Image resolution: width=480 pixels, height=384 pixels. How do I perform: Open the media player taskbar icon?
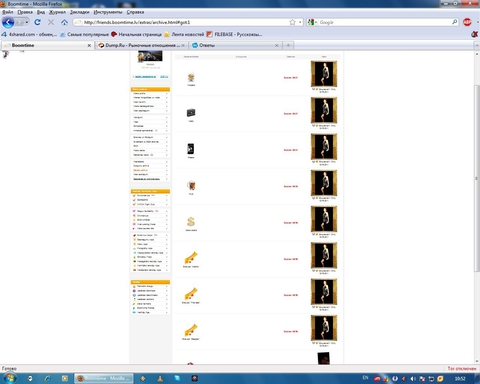[65, 378]
